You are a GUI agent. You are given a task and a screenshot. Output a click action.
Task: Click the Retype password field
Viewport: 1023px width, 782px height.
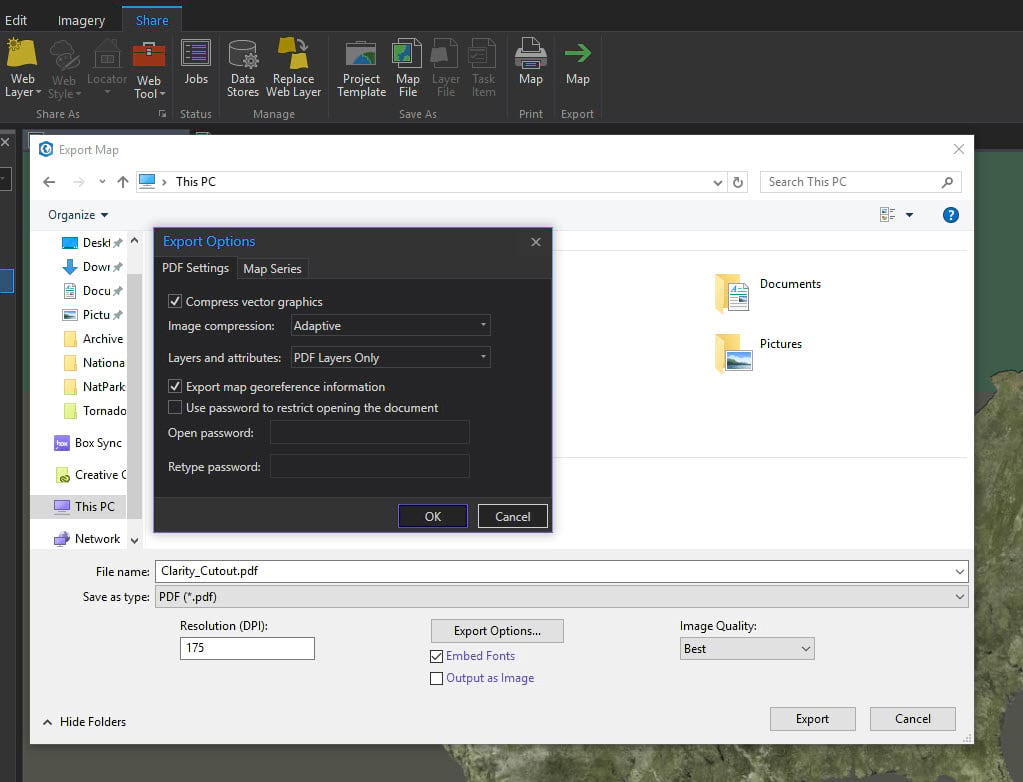point(369,466)
